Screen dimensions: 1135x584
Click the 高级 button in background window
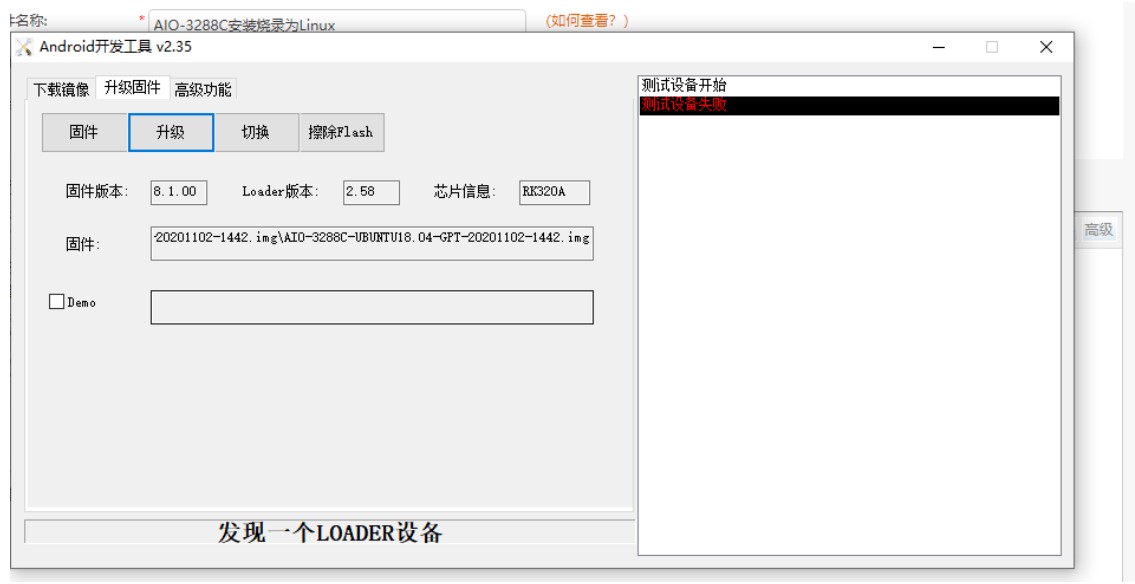1098,230
